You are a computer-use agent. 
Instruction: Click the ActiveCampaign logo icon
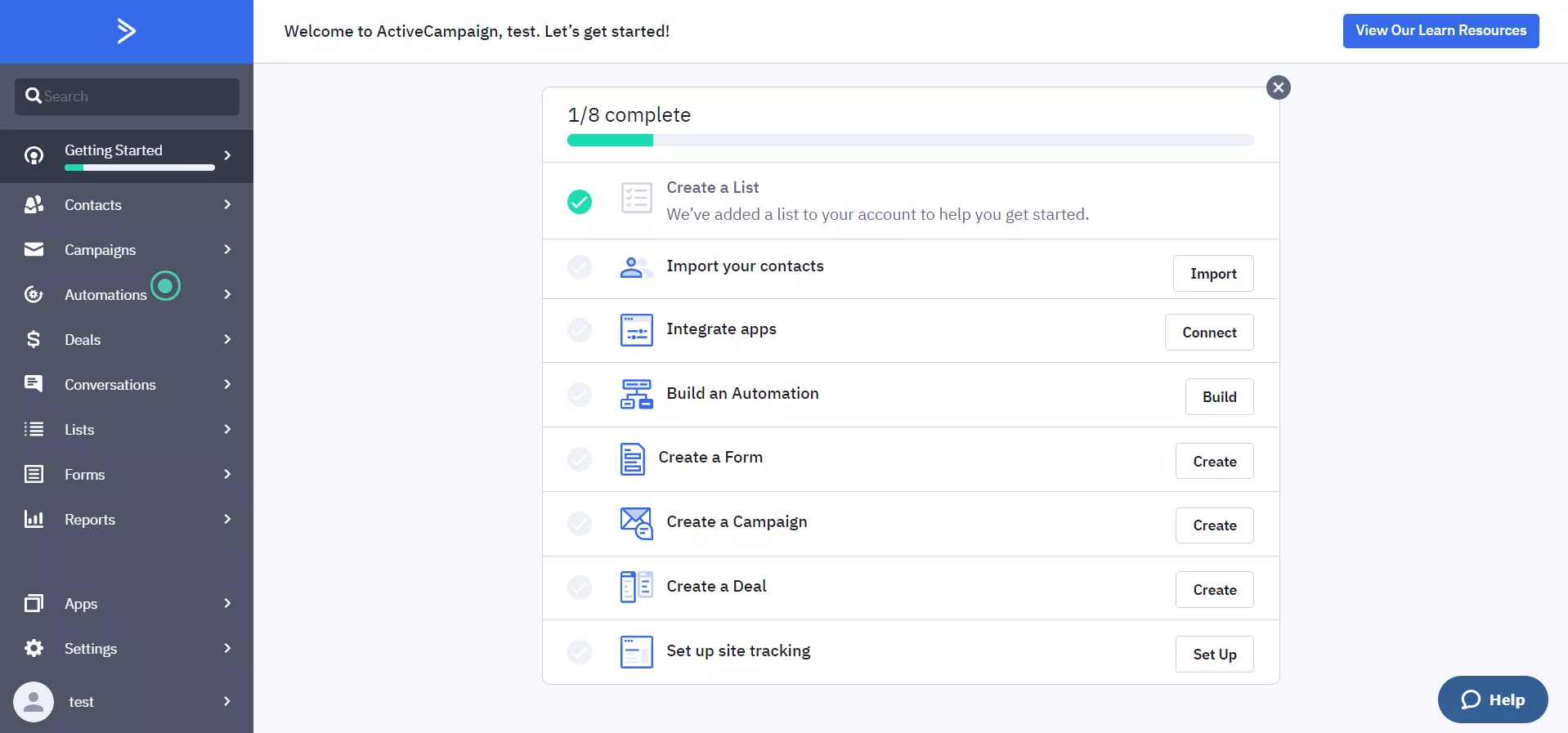coord(126,31)
